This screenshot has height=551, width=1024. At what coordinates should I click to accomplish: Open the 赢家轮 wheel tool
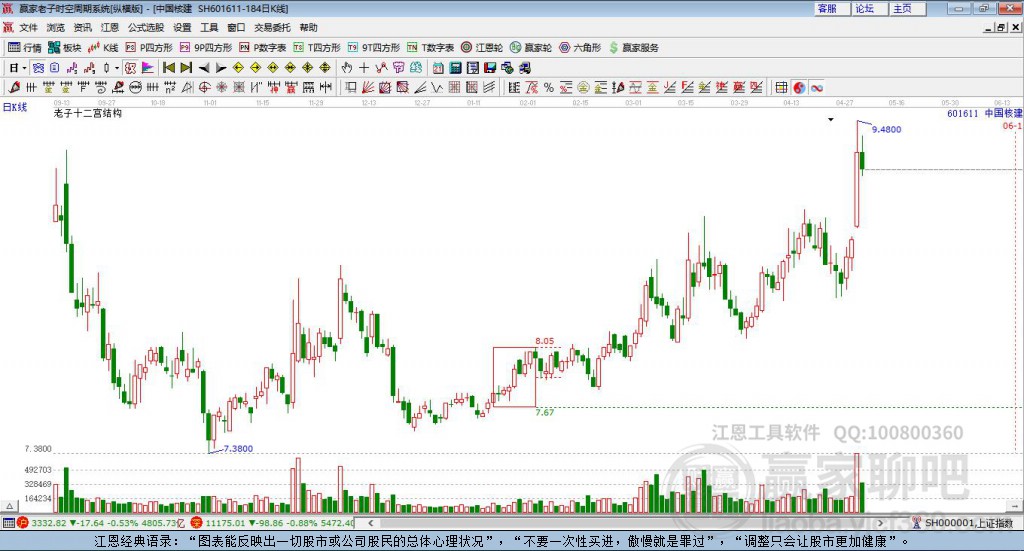coord(531,48)
